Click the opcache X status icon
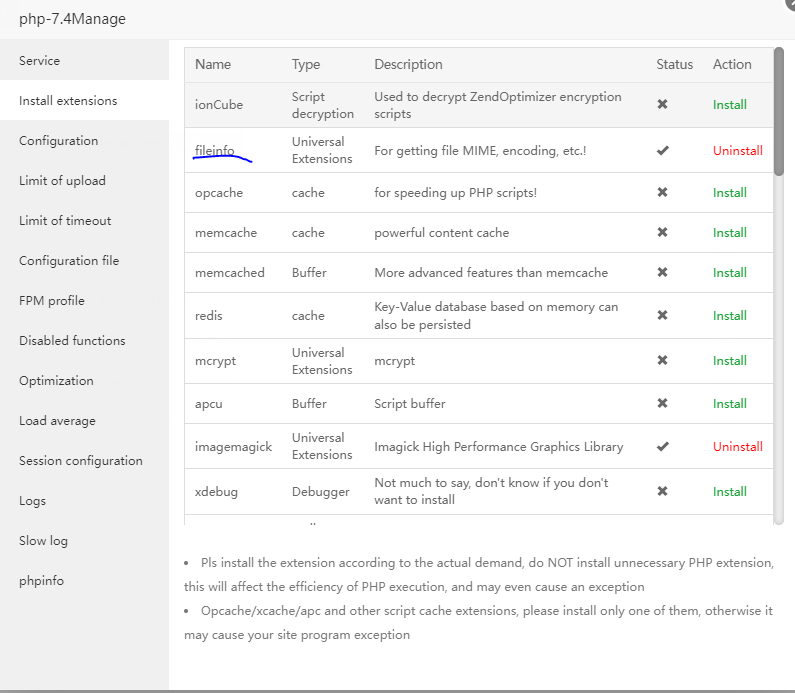Screen dimensions: 795x693 [662, 192]
